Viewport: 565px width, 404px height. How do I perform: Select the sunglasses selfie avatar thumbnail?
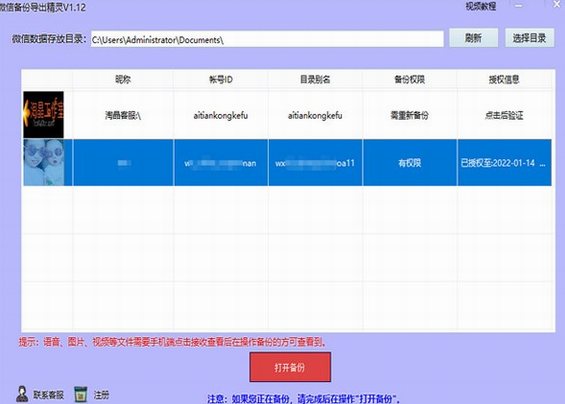point(44,163)
